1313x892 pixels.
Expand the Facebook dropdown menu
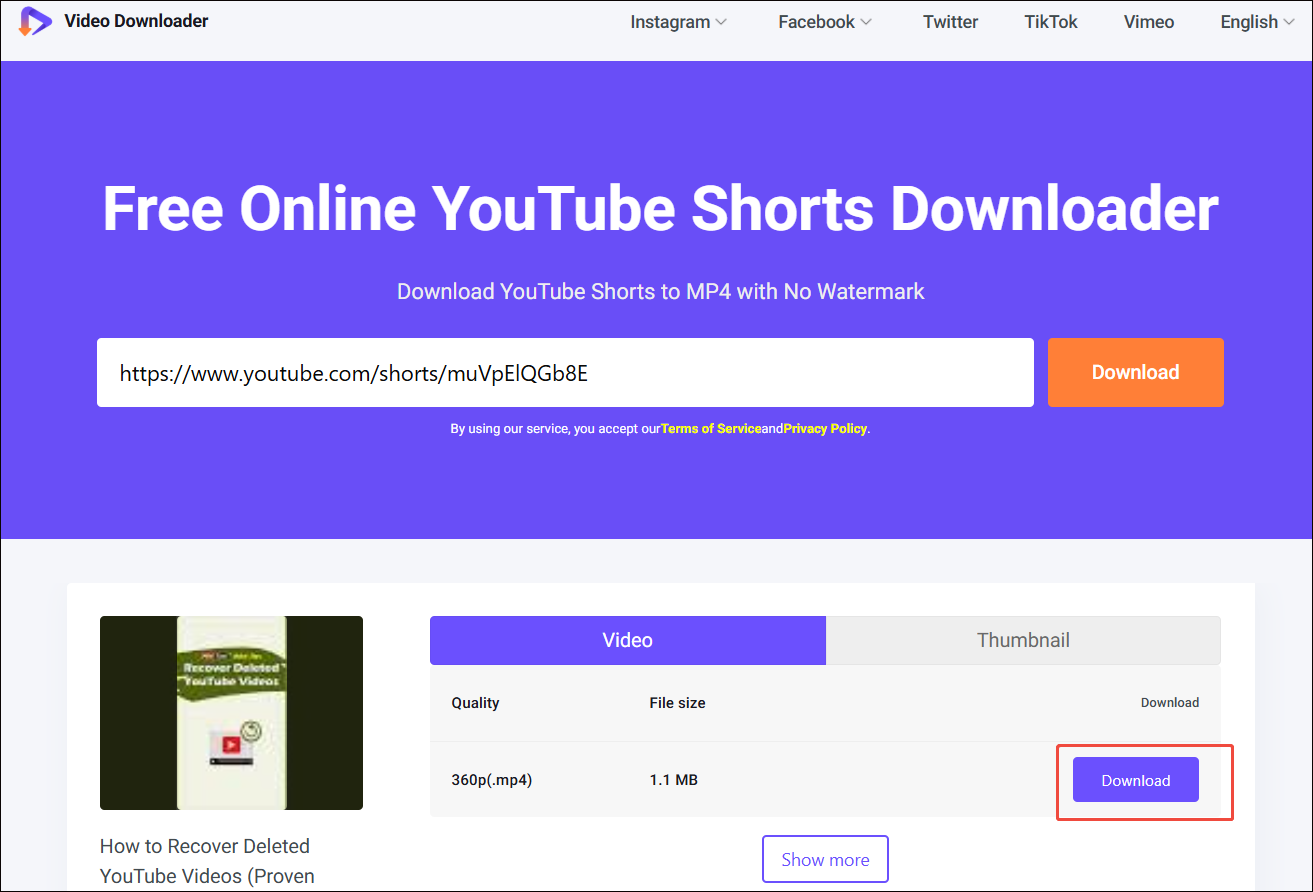pos(825,22)
